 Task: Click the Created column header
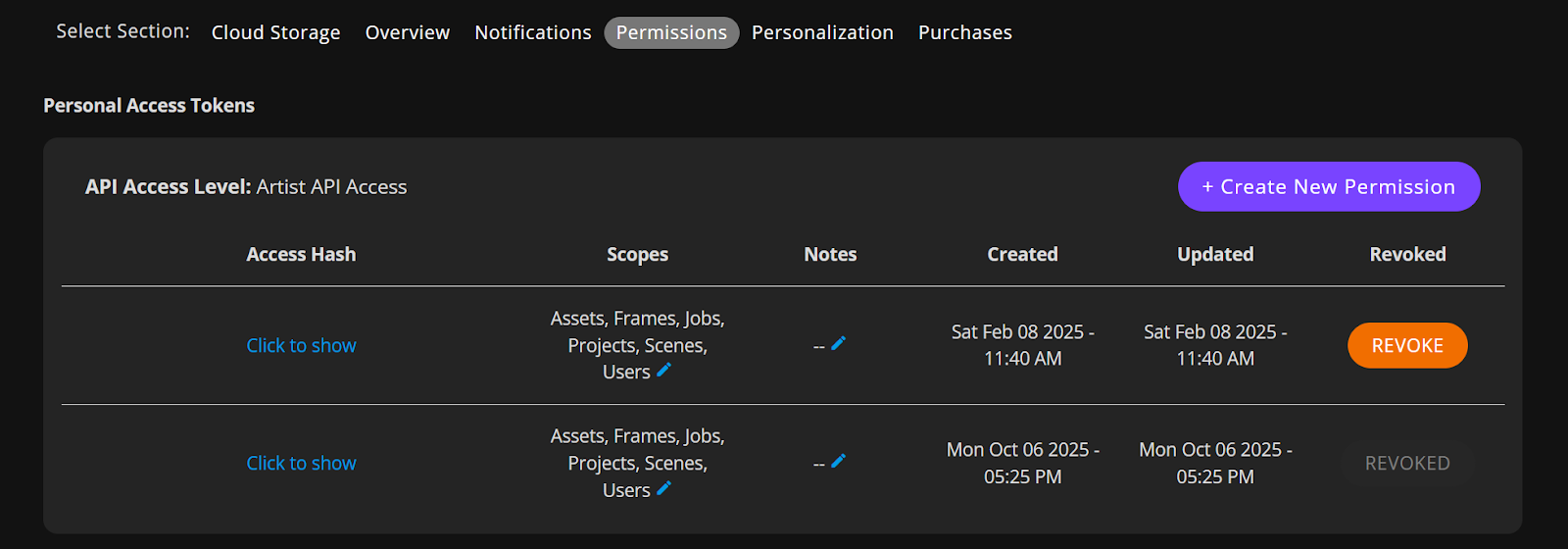(x=1022, y=254)
